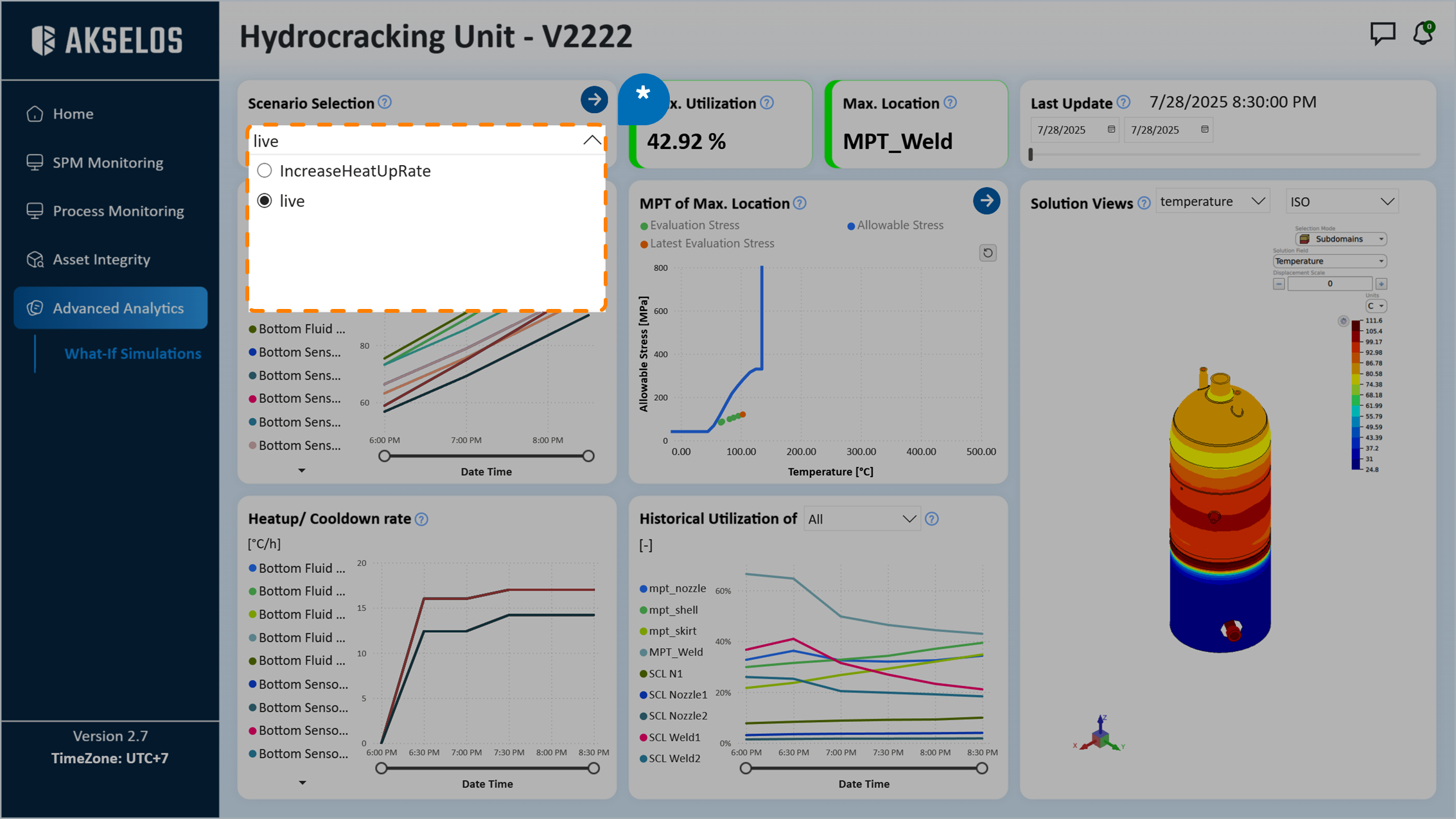
Task: Open the temperature solution dropdown
Action: click(1212, 202)
